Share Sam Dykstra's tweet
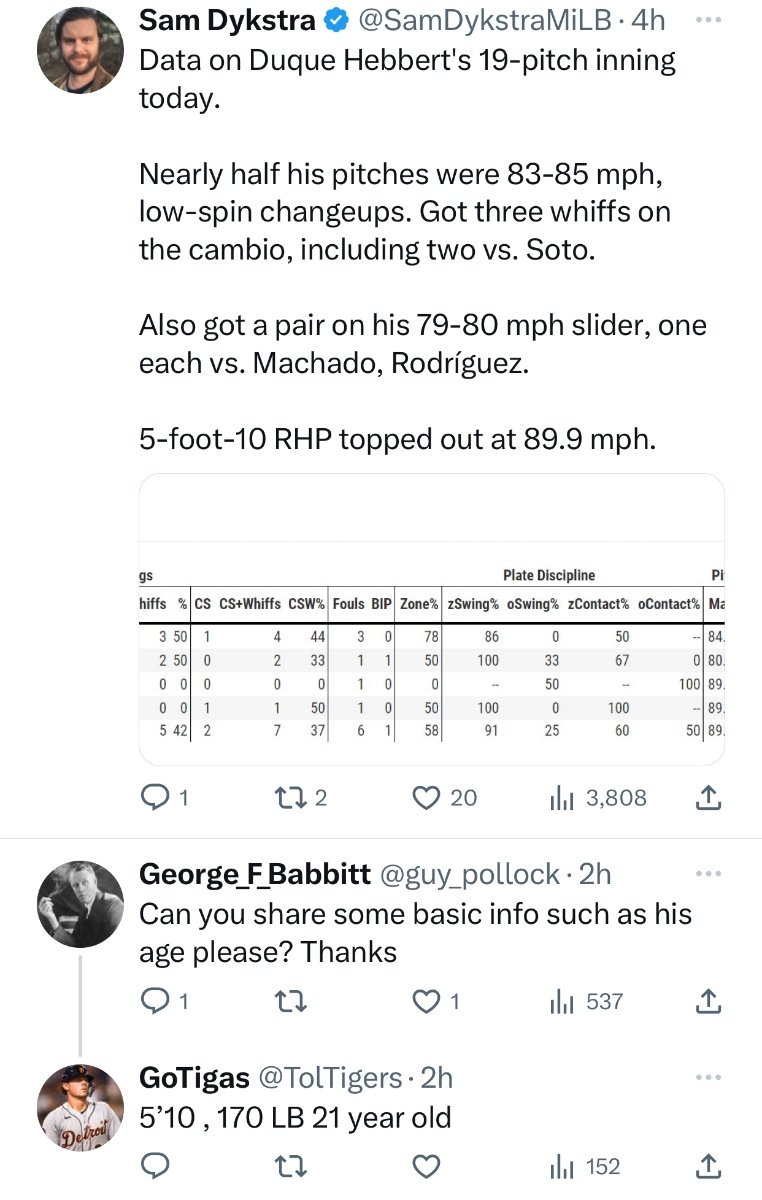762x1200 pixels. tap(707, 797)
